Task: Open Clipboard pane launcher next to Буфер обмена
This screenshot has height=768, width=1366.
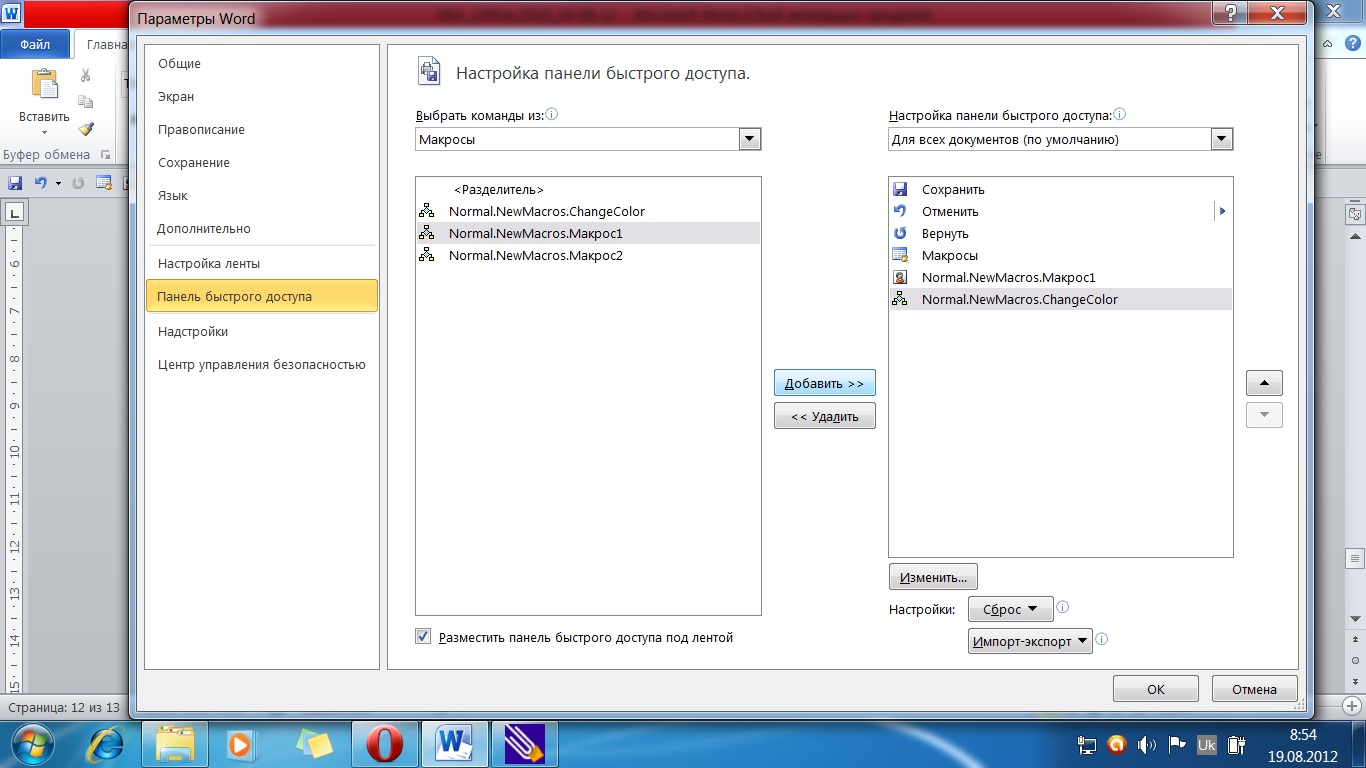Action: point(105,155)
